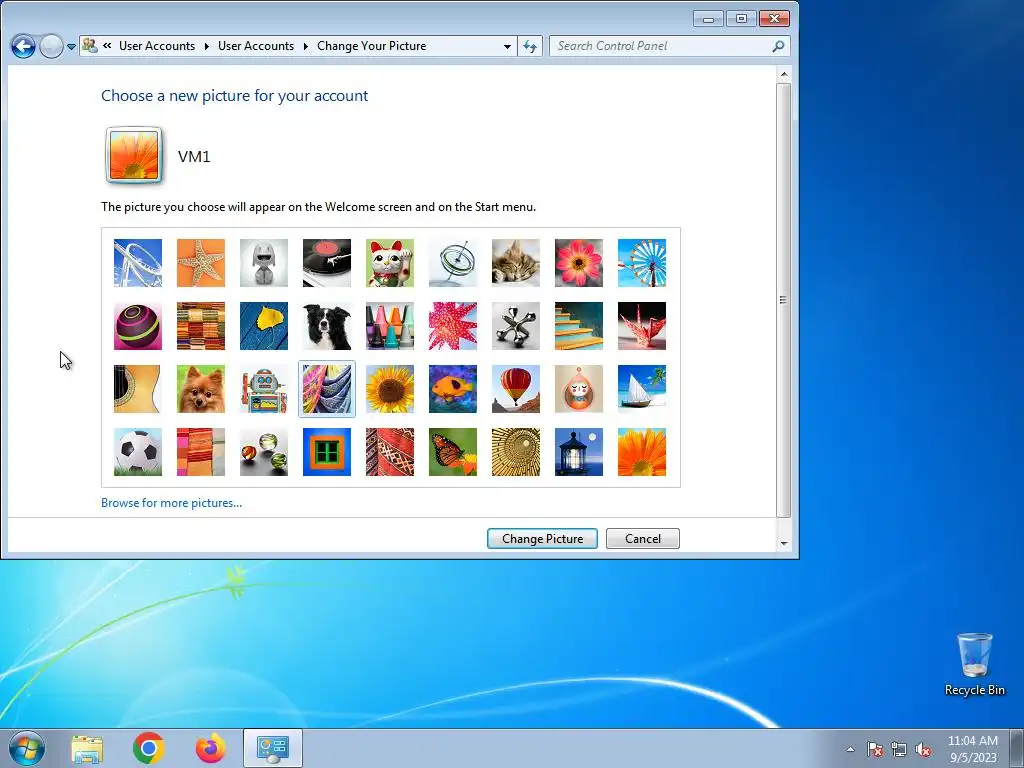This screenshot has width=1024, height=768.
Task: Pick the golden woven basket picture
Action: (516, 452)
